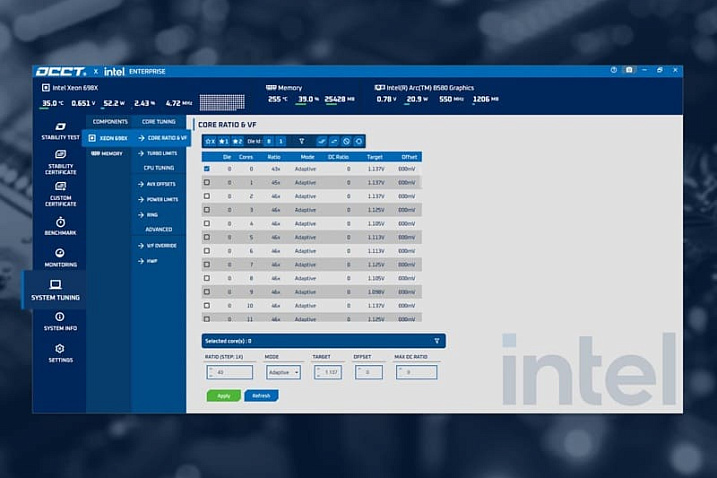Click the Offset column header

pos(409,157)
